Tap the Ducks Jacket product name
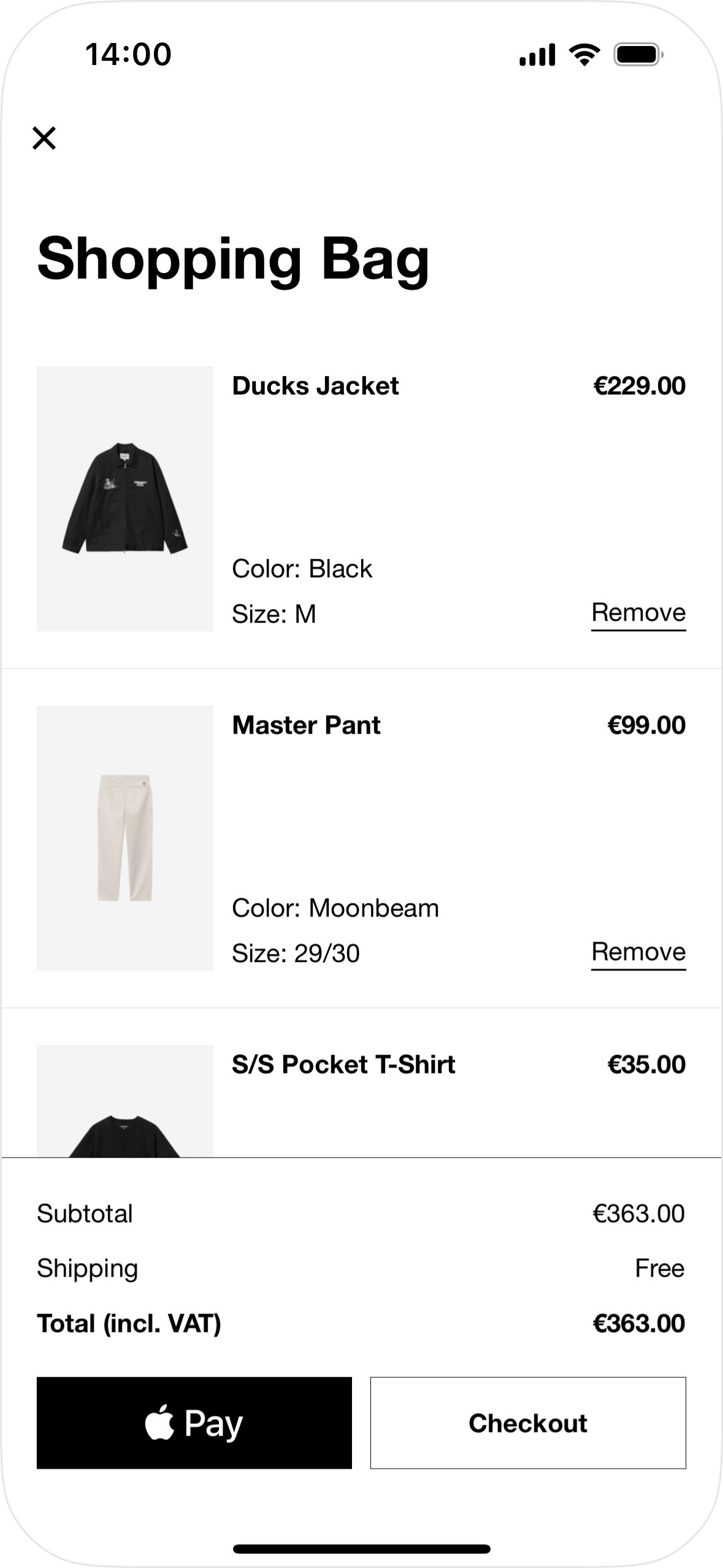The image size is (723, 1568). (x=315, y=386)
